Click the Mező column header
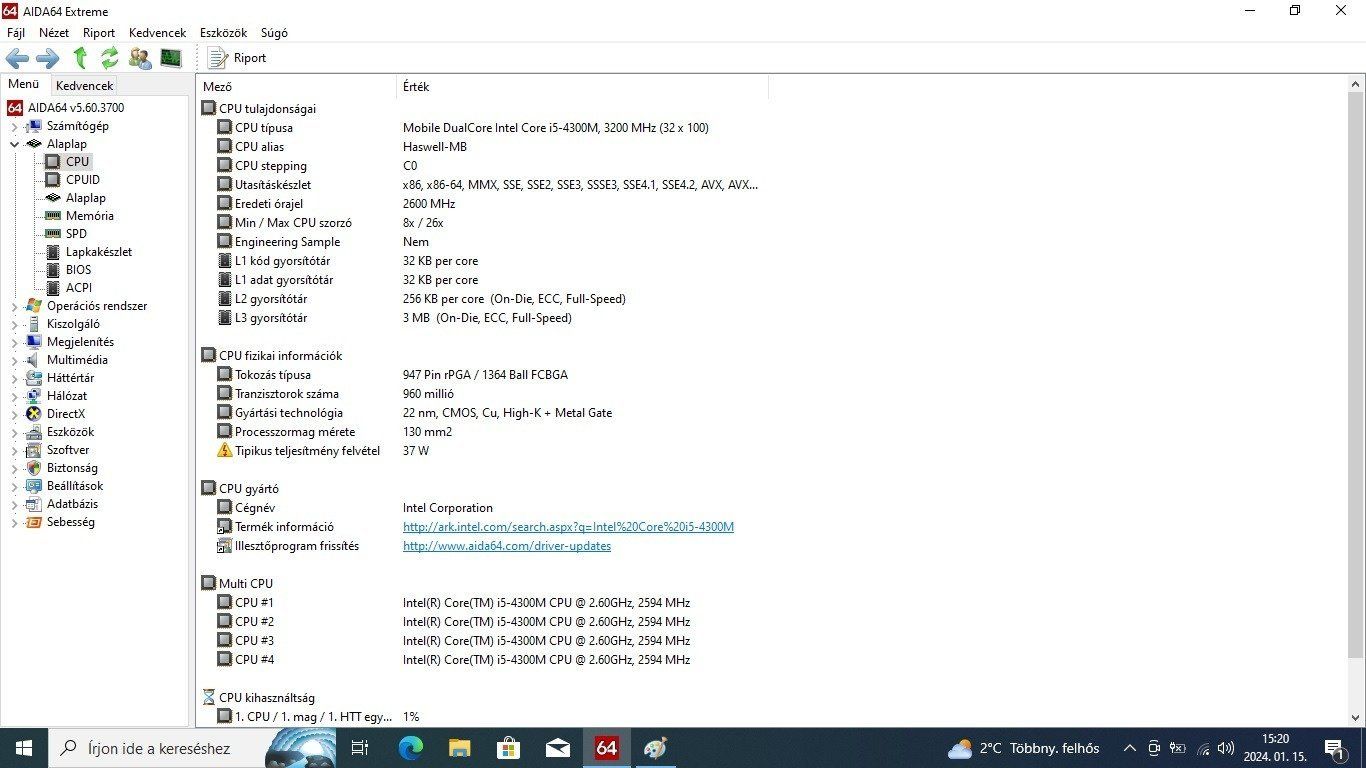 297,87
